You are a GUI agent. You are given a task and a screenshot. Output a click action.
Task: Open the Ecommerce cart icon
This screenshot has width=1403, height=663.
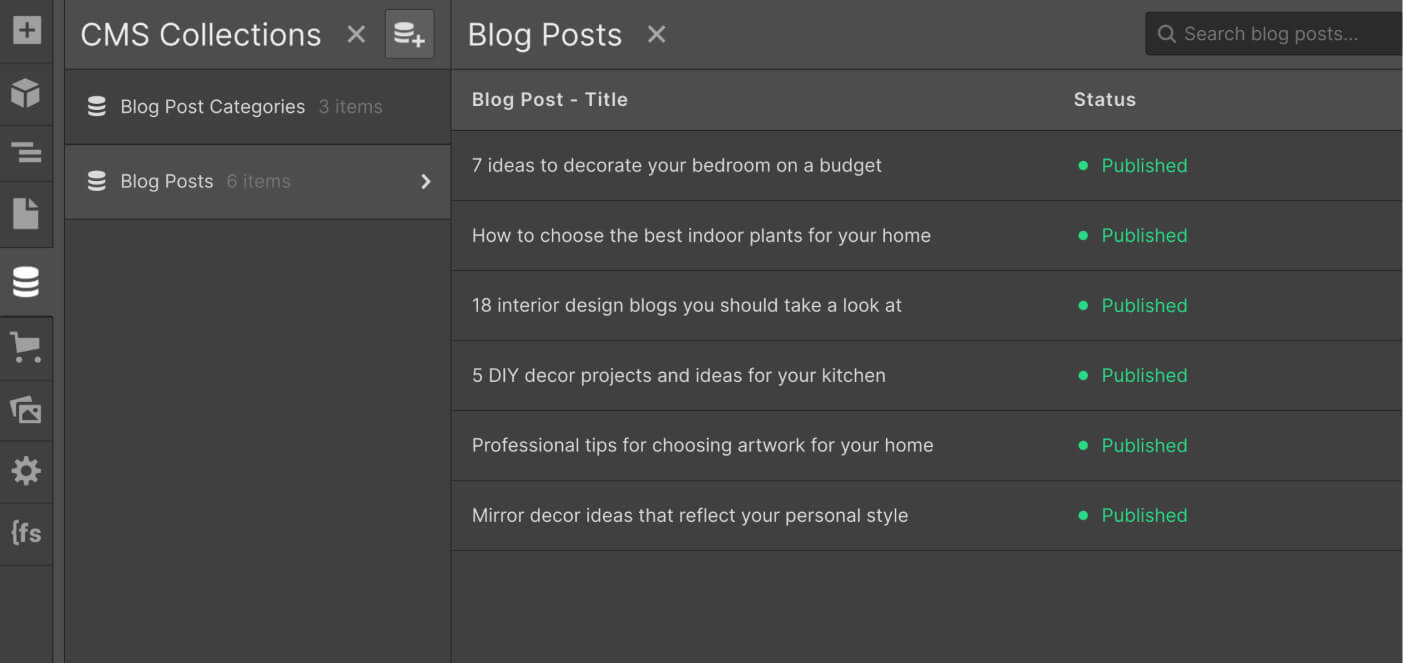coord(26,347)
